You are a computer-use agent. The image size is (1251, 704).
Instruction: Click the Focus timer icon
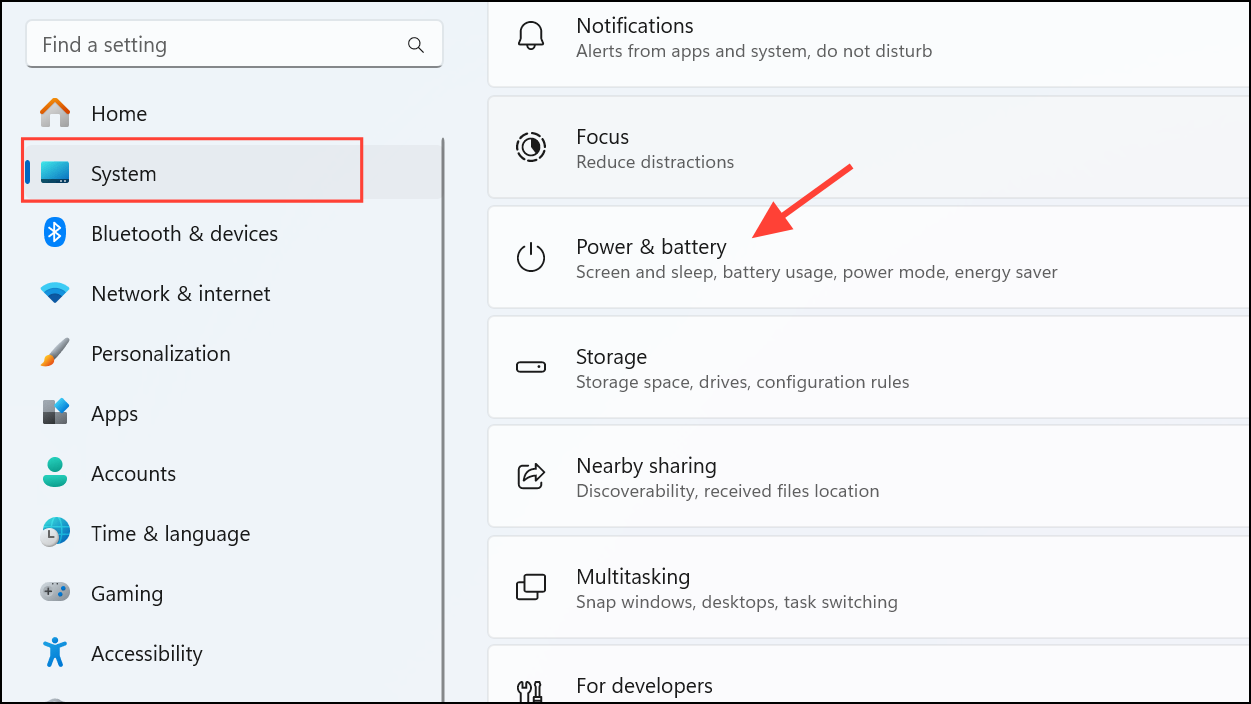[530, 148]
